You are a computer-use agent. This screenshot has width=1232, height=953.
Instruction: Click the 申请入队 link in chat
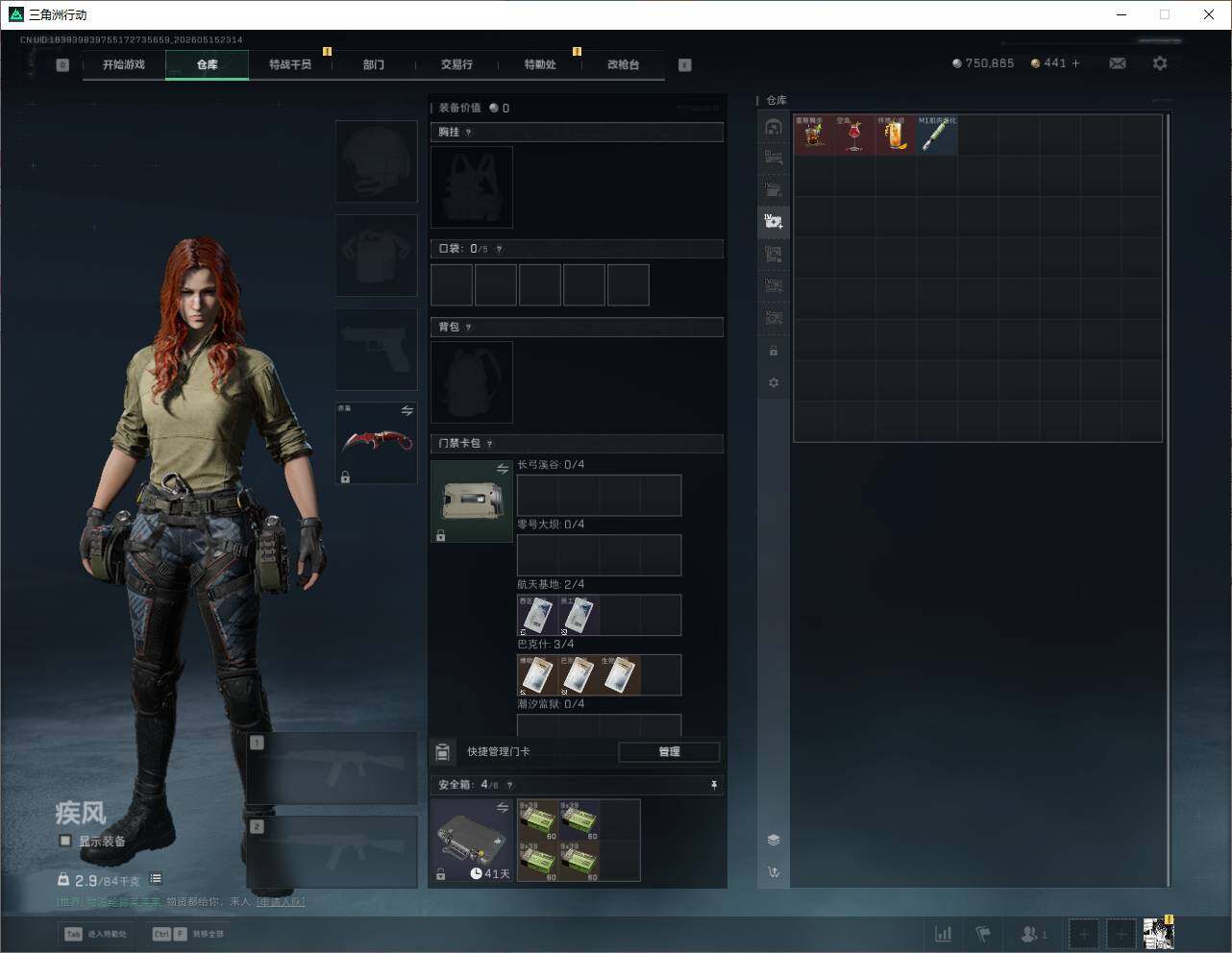click(281, 902)
